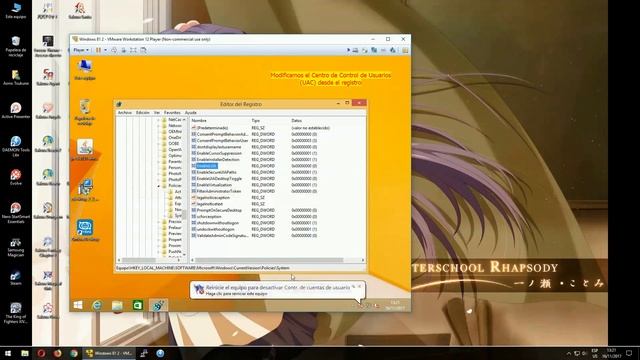Screen dimensions: 640x360
Task: Open Steam shortcut on the host desktop
Action: 16,278
